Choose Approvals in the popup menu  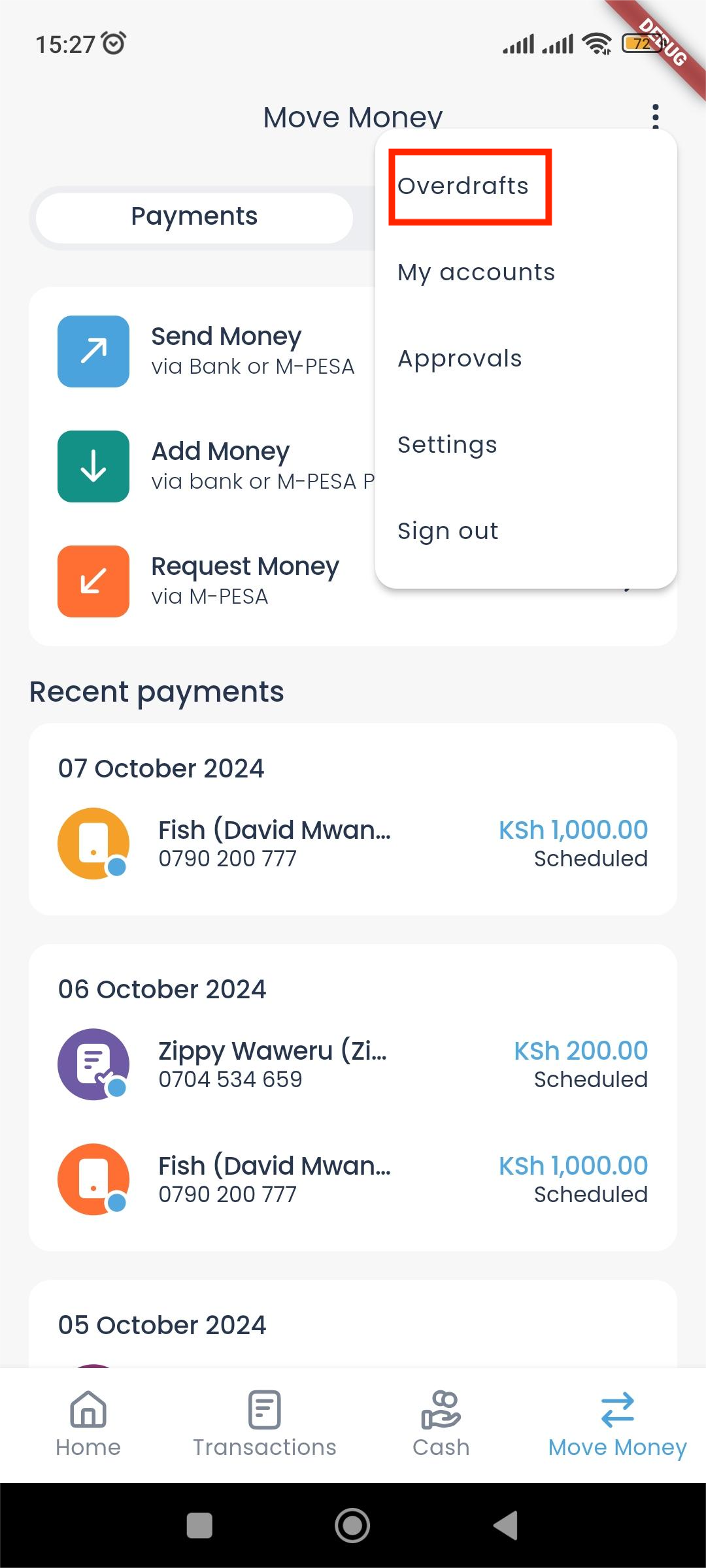(x=460, y=358)
